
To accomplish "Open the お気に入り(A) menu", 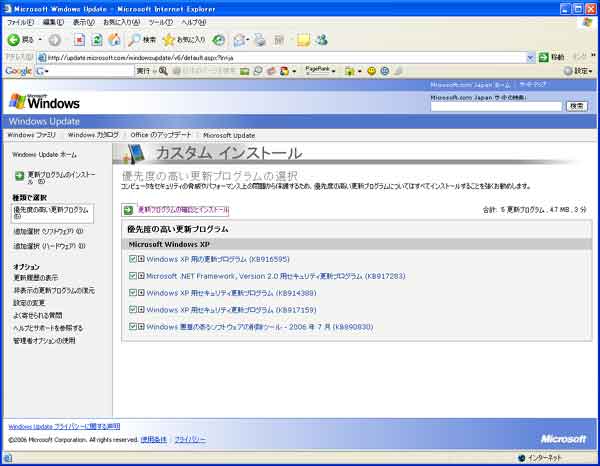I will (122, 23).
